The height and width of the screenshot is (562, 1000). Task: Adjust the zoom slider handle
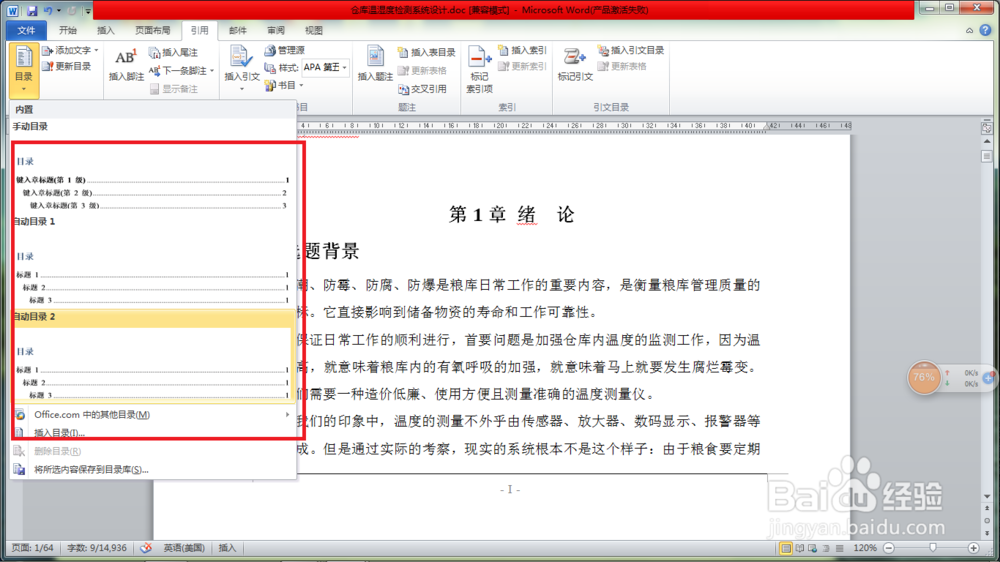pyautogui.click(x=933, y=548)
